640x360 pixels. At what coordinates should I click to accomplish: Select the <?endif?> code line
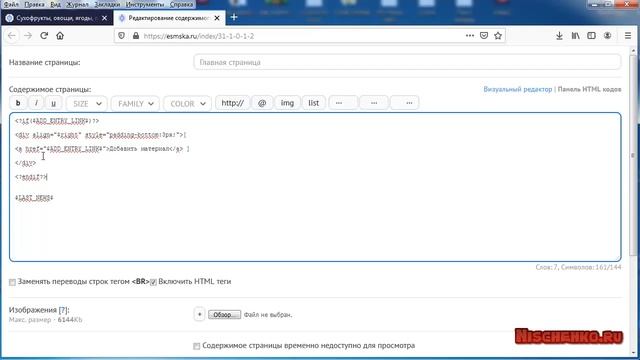(x=31, y=177)
